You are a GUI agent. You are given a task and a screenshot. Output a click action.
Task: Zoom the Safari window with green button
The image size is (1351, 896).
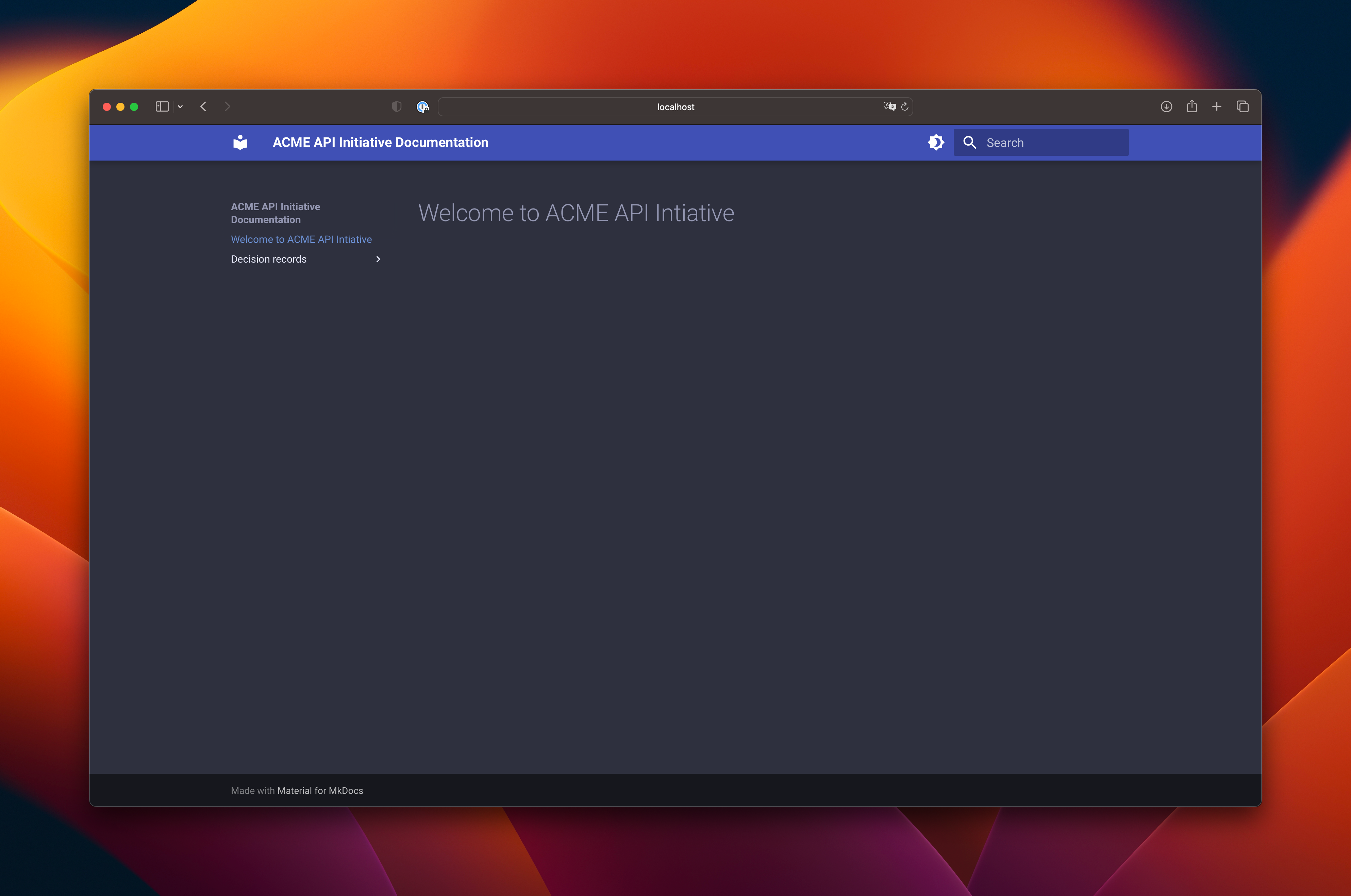(134, 107)
